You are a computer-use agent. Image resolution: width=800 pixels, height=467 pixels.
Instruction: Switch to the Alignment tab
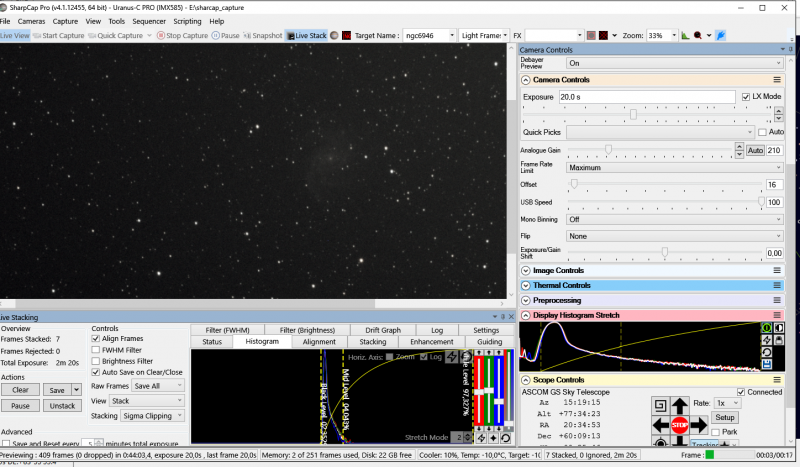pos(319,341)
